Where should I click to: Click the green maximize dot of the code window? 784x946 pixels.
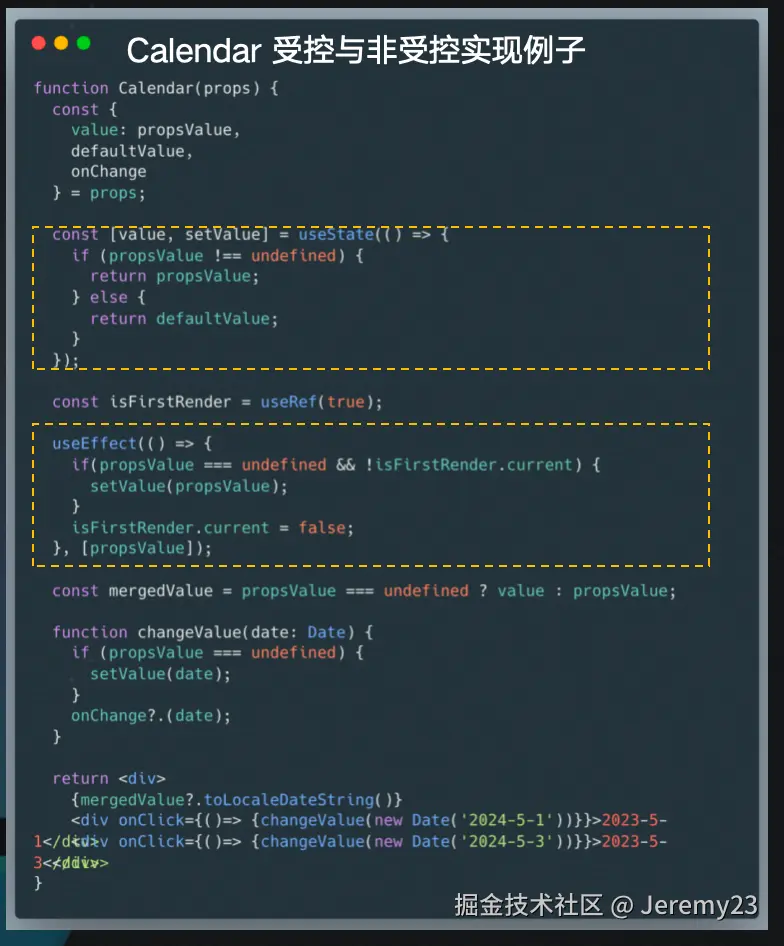pos(84,43)
